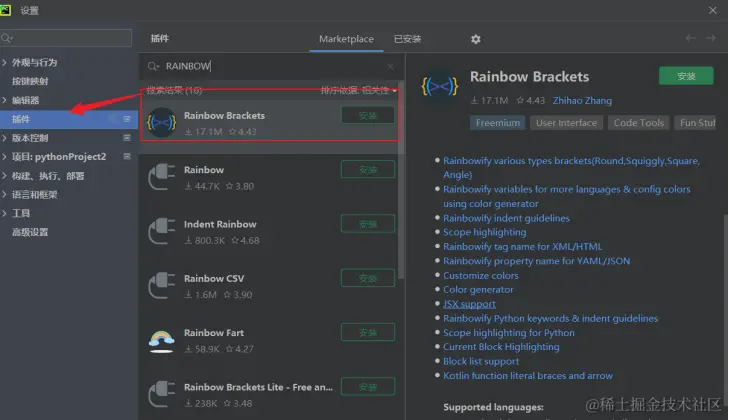Clear the plugin search field

point(391,67)
